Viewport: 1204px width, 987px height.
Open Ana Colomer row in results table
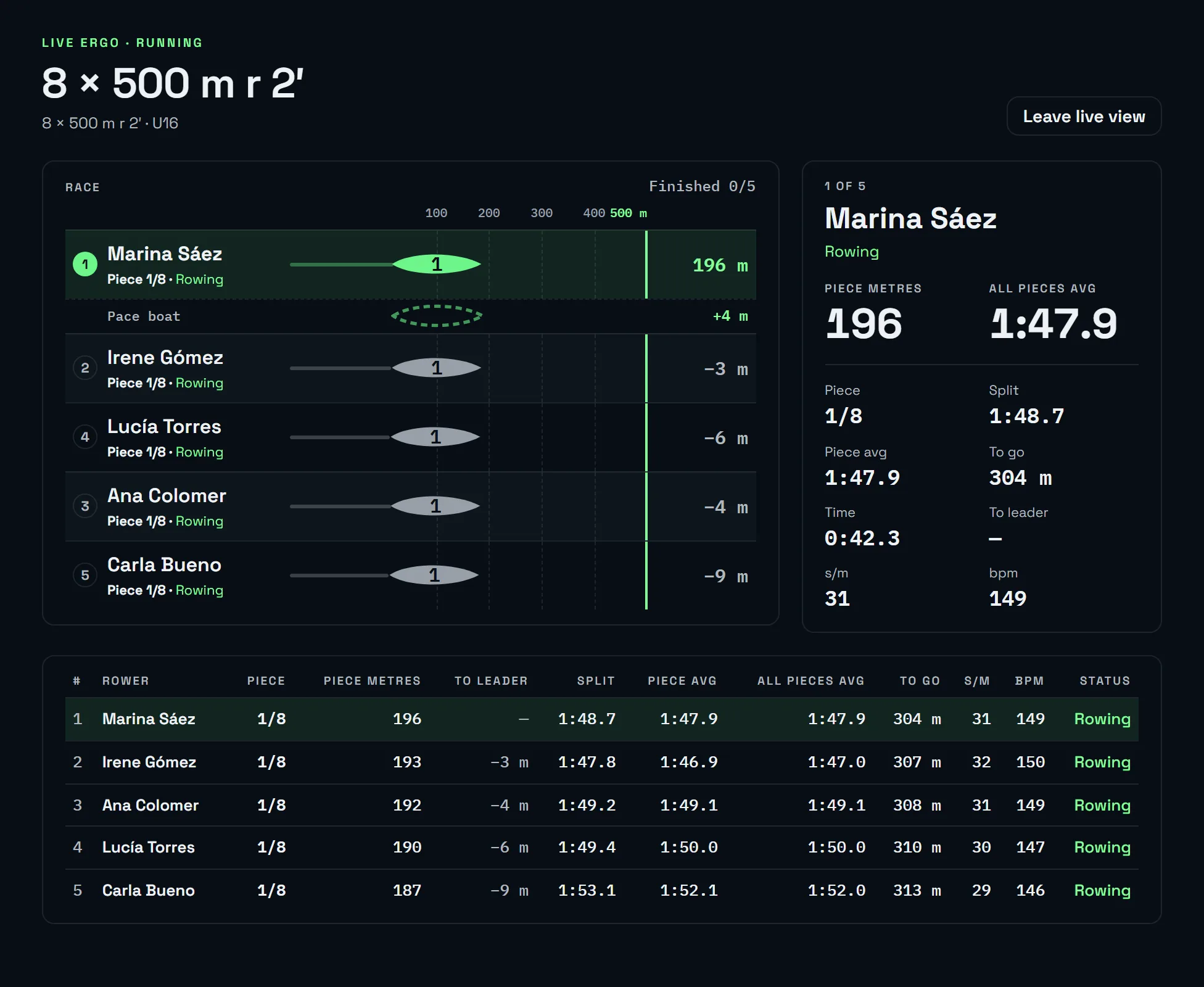(602, 805)
